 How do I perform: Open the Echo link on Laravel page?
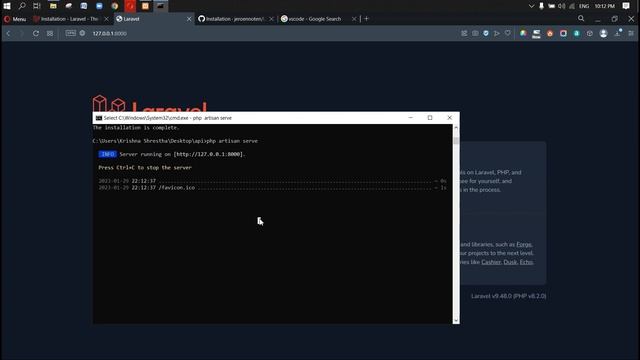pyautogui.click(x=526, y=262)
